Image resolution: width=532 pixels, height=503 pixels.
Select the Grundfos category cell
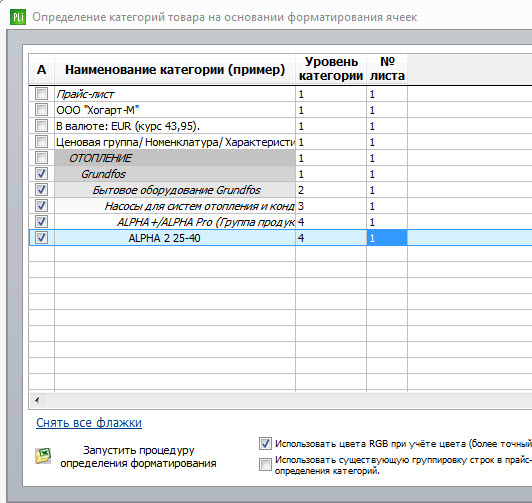click(175, 174)
